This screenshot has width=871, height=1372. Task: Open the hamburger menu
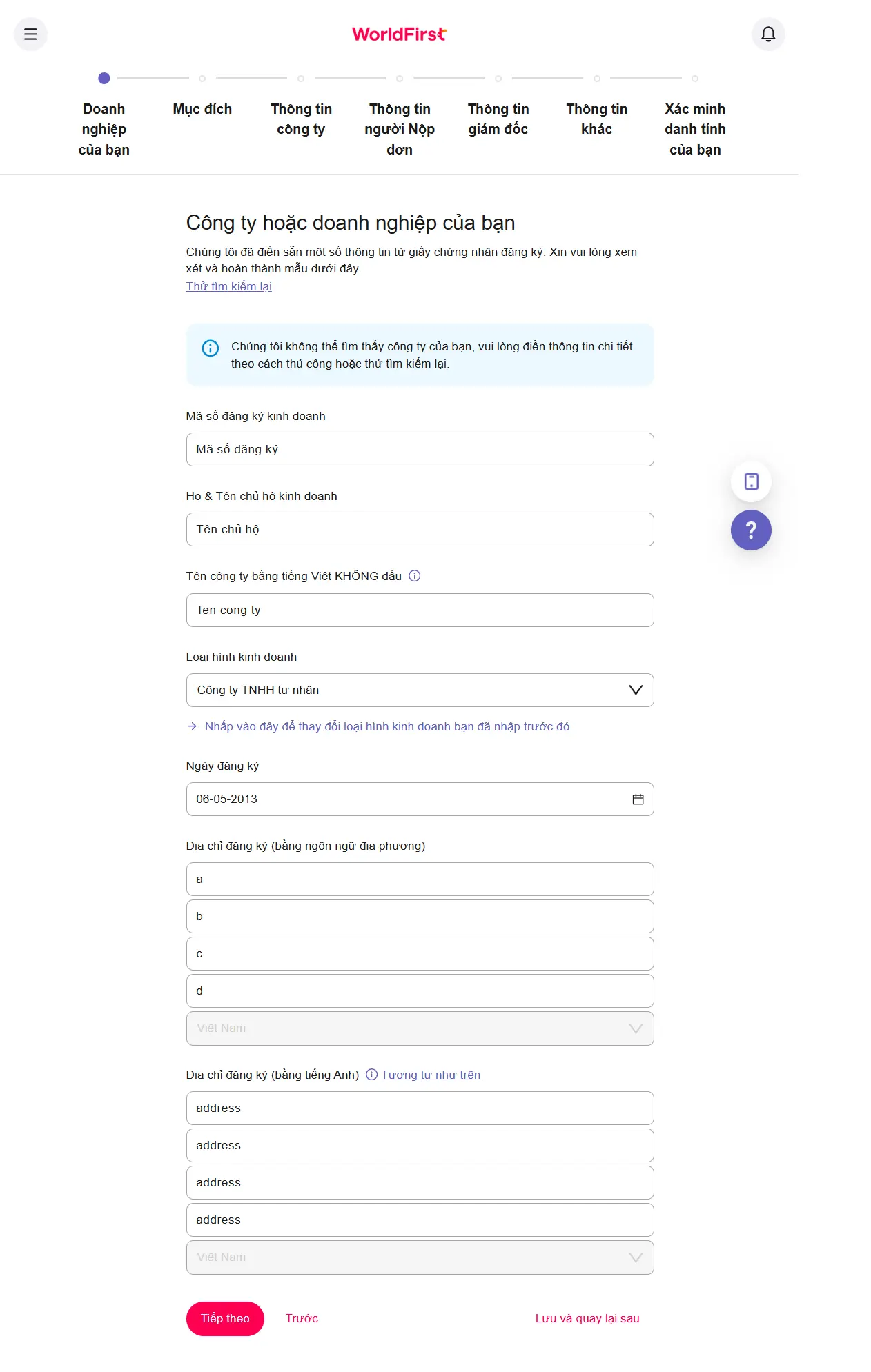[30, 34]
